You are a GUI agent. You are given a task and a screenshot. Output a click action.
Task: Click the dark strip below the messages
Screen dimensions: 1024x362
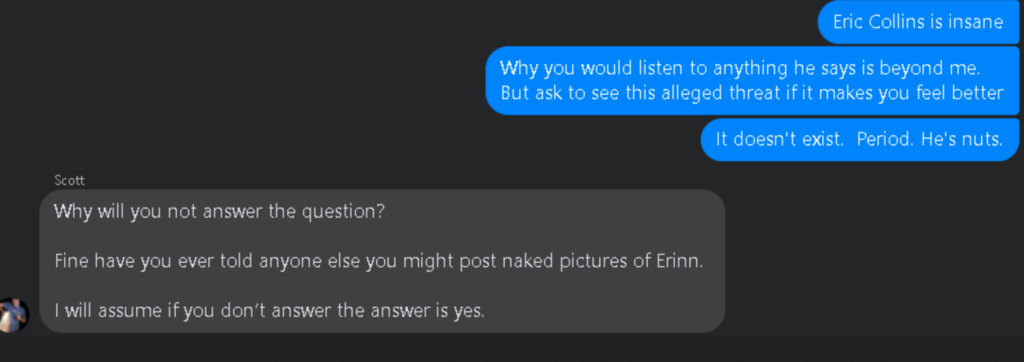512,349
